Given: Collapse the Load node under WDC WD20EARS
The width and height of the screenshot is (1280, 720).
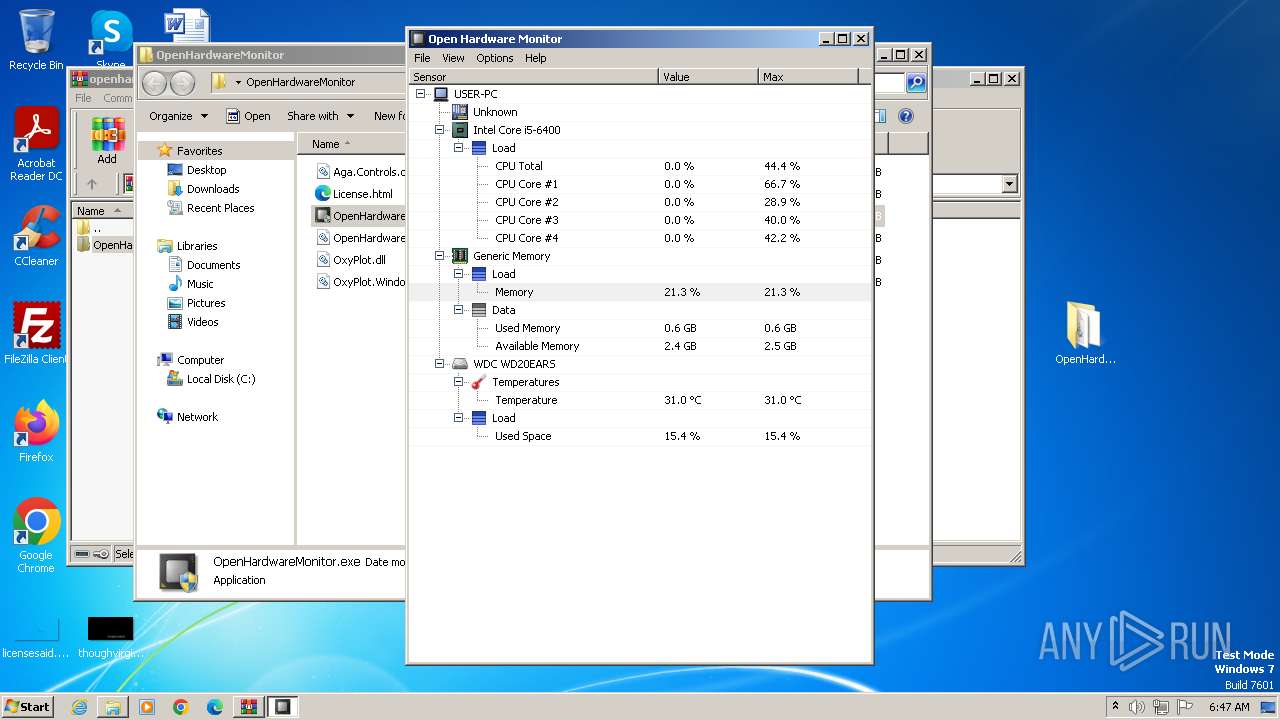Looking at the screenshot, I should click(x=459, y=418).
